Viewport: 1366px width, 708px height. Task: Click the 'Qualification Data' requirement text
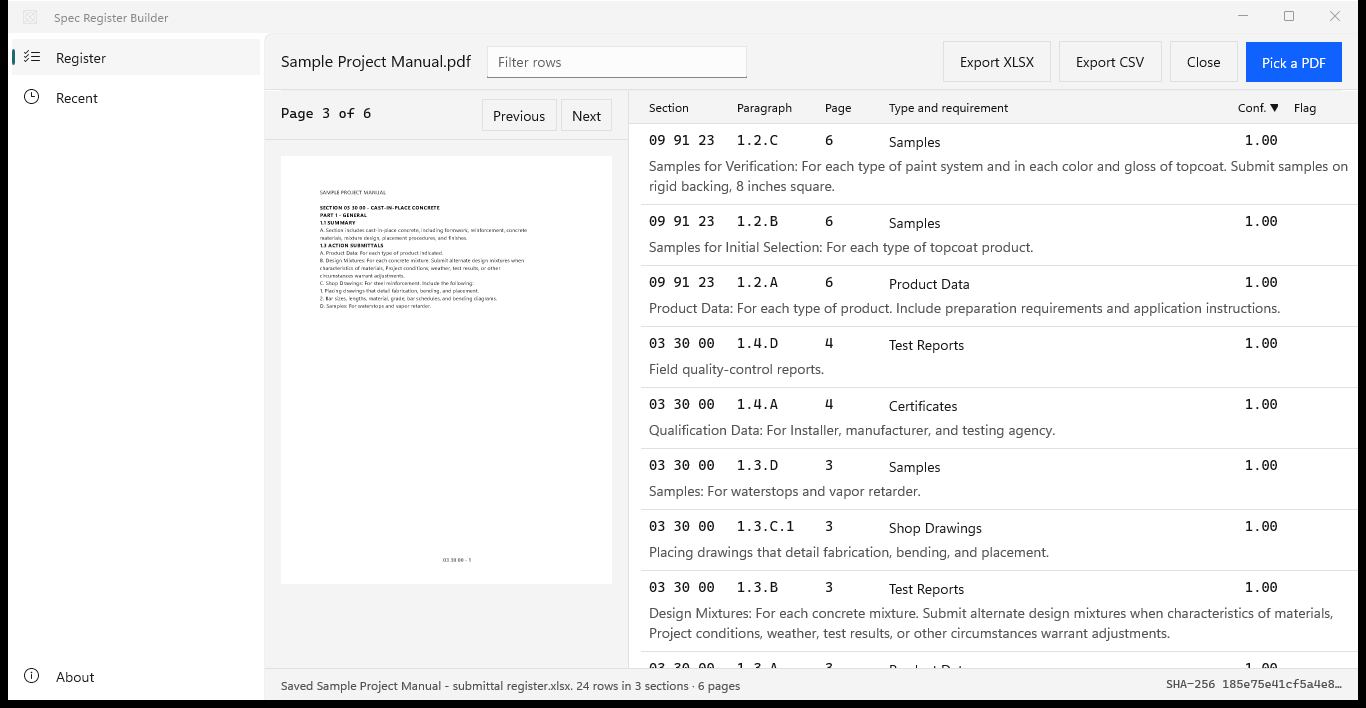(x=852, y=430)
